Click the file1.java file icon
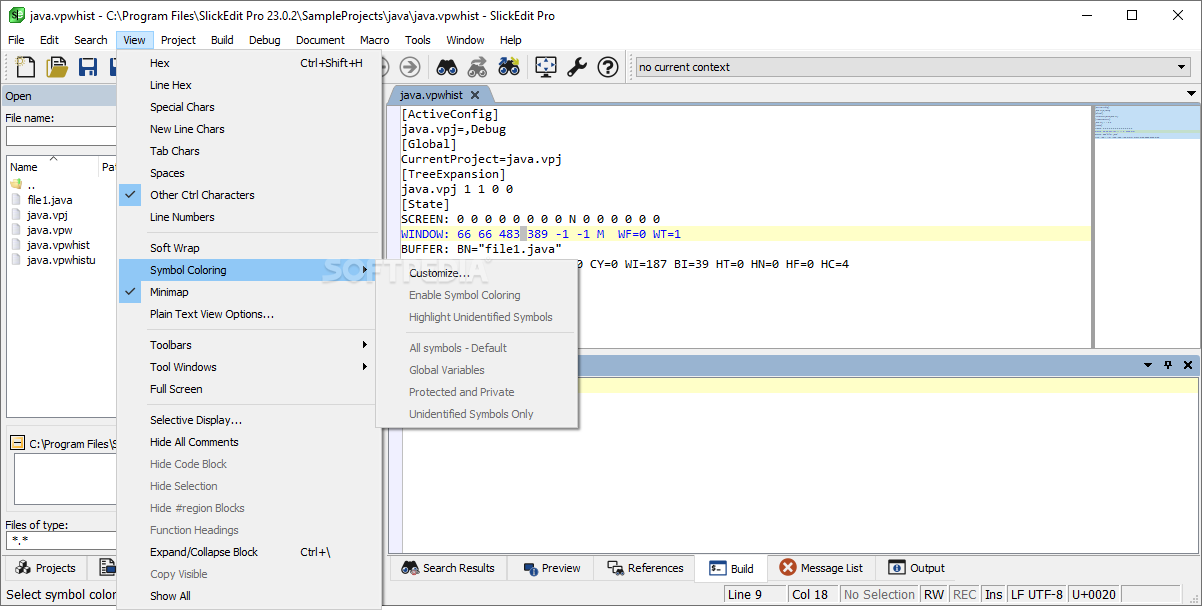The width and height of the screenshot is (1202, 610). pos(16,200)
